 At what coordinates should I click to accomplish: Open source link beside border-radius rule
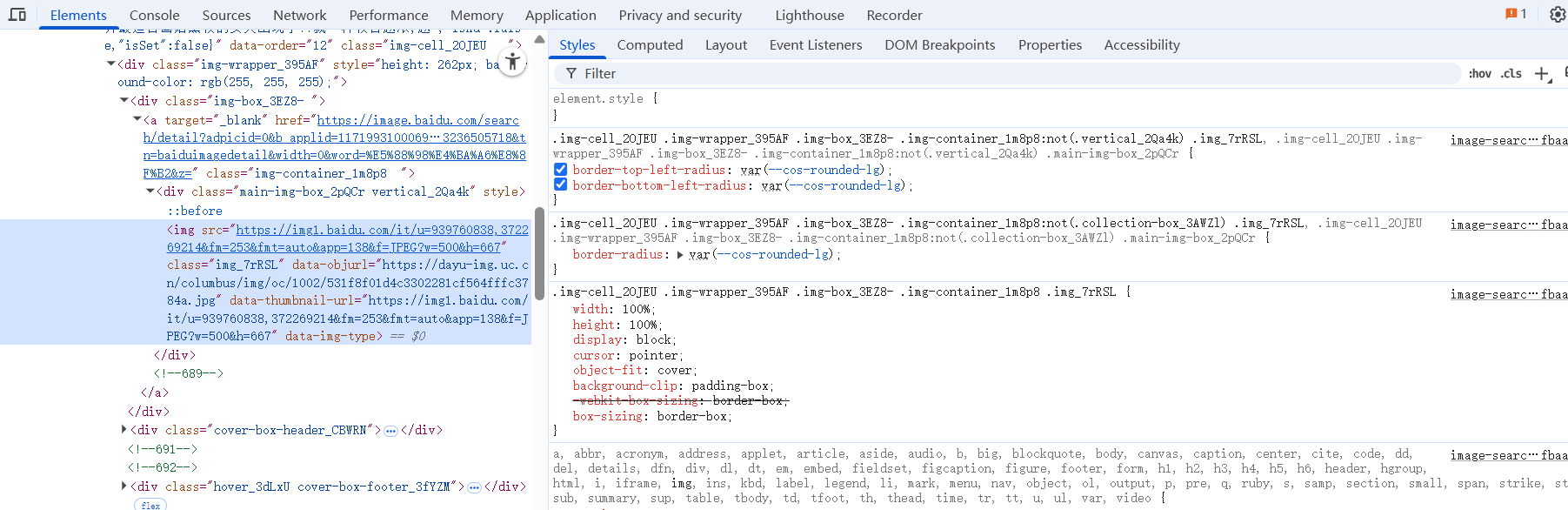pyautogui.click(x=1509, y=225)
